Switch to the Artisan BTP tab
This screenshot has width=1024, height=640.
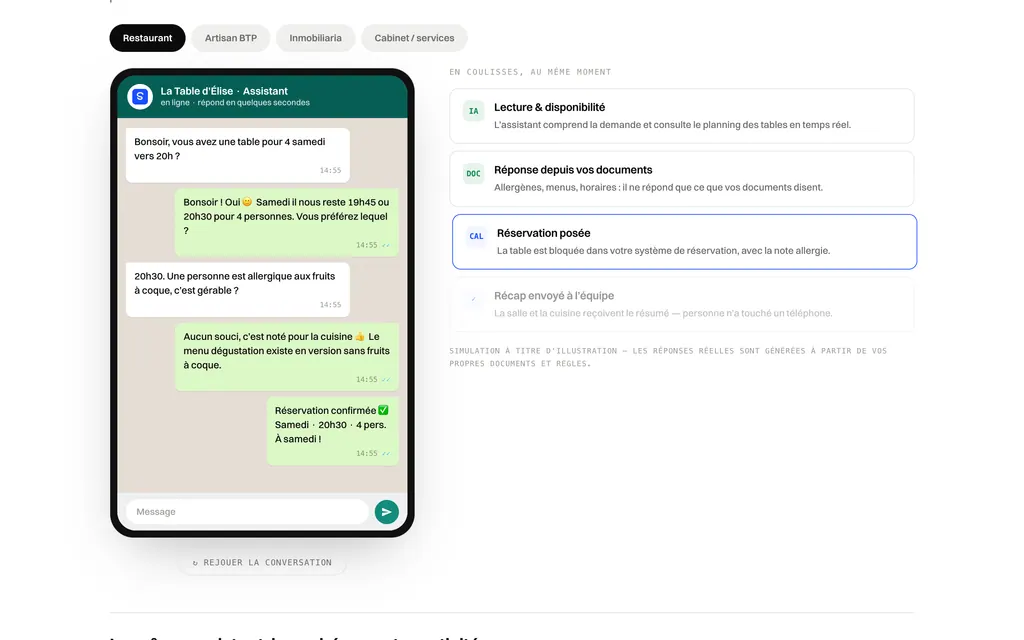click(x=231, y=38)
